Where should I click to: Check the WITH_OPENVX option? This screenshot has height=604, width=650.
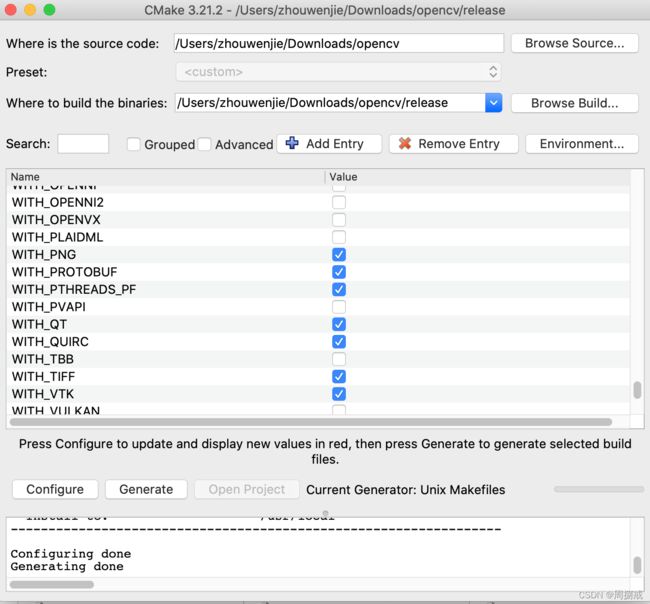click(x=339, y=220)
